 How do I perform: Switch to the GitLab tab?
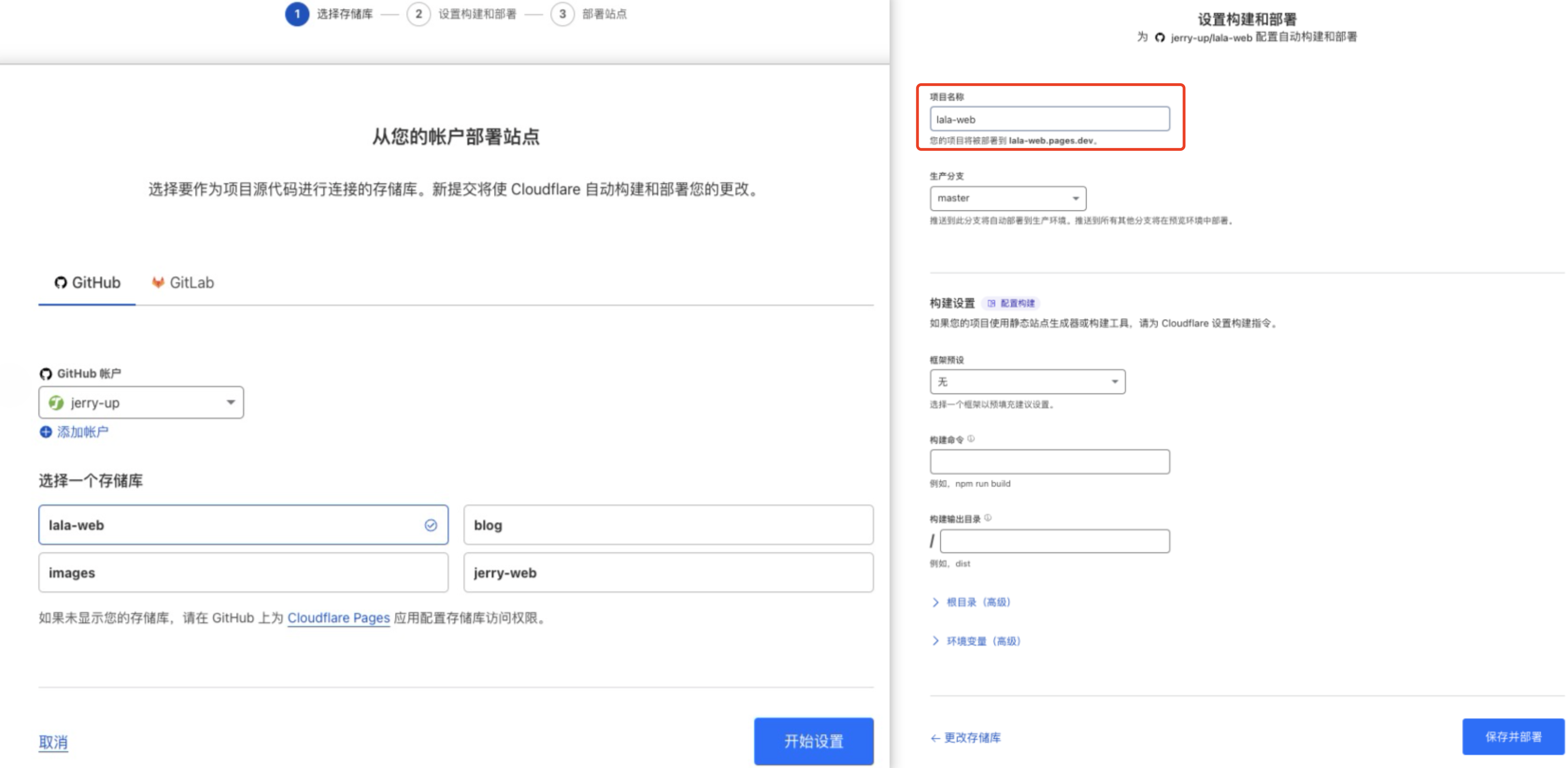click(x=182, y=282)
